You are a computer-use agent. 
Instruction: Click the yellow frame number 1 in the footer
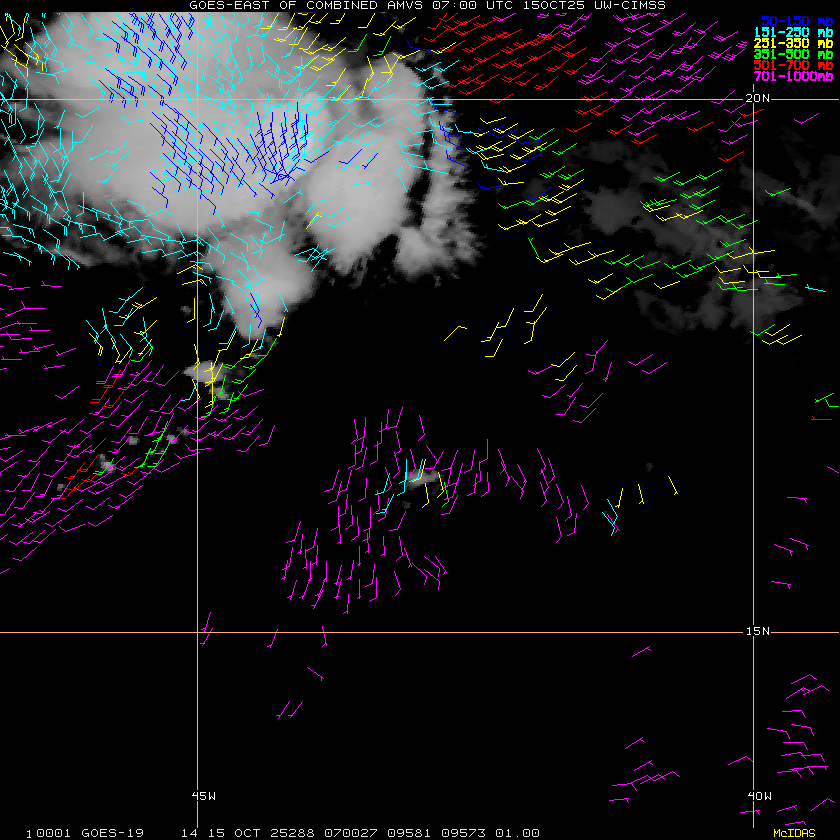pos(29,834)
